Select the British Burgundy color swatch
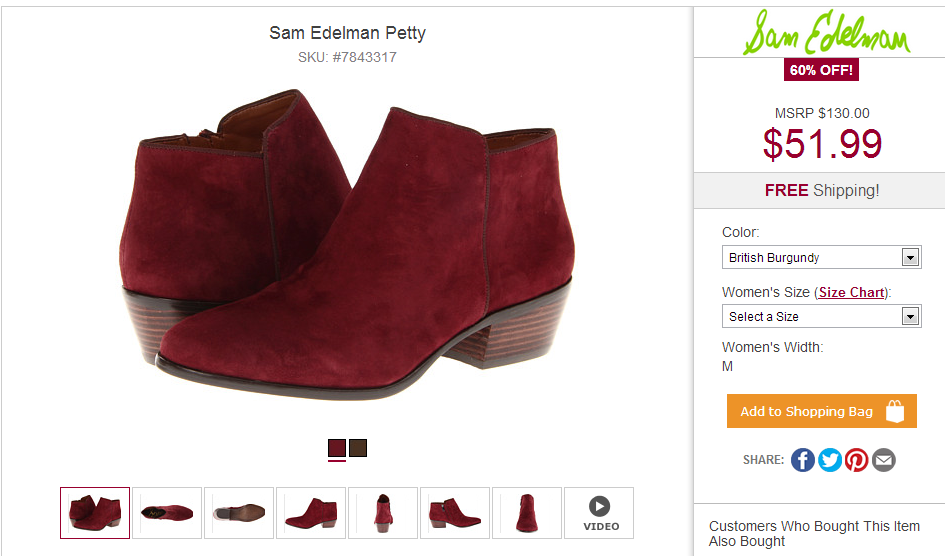The image size is (945, 556). (x=337, y=448)
